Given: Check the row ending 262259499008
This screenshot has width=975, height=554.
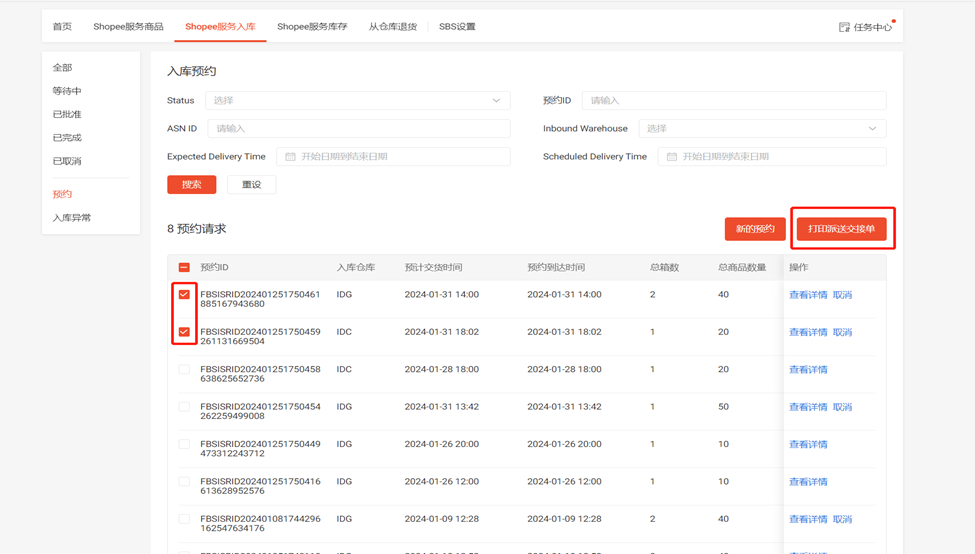Looking at the screenshot, I should coord(184,407).
